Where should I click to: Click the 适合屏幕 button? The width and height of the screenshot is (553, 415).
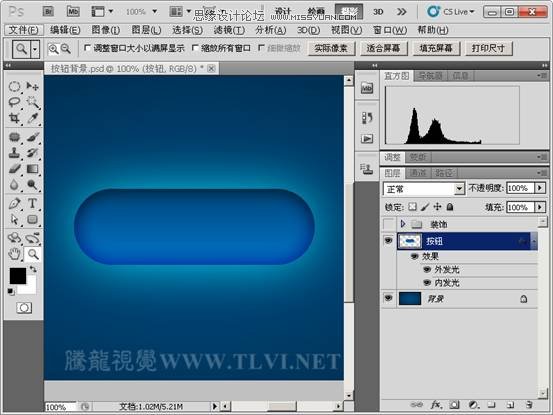383,48
